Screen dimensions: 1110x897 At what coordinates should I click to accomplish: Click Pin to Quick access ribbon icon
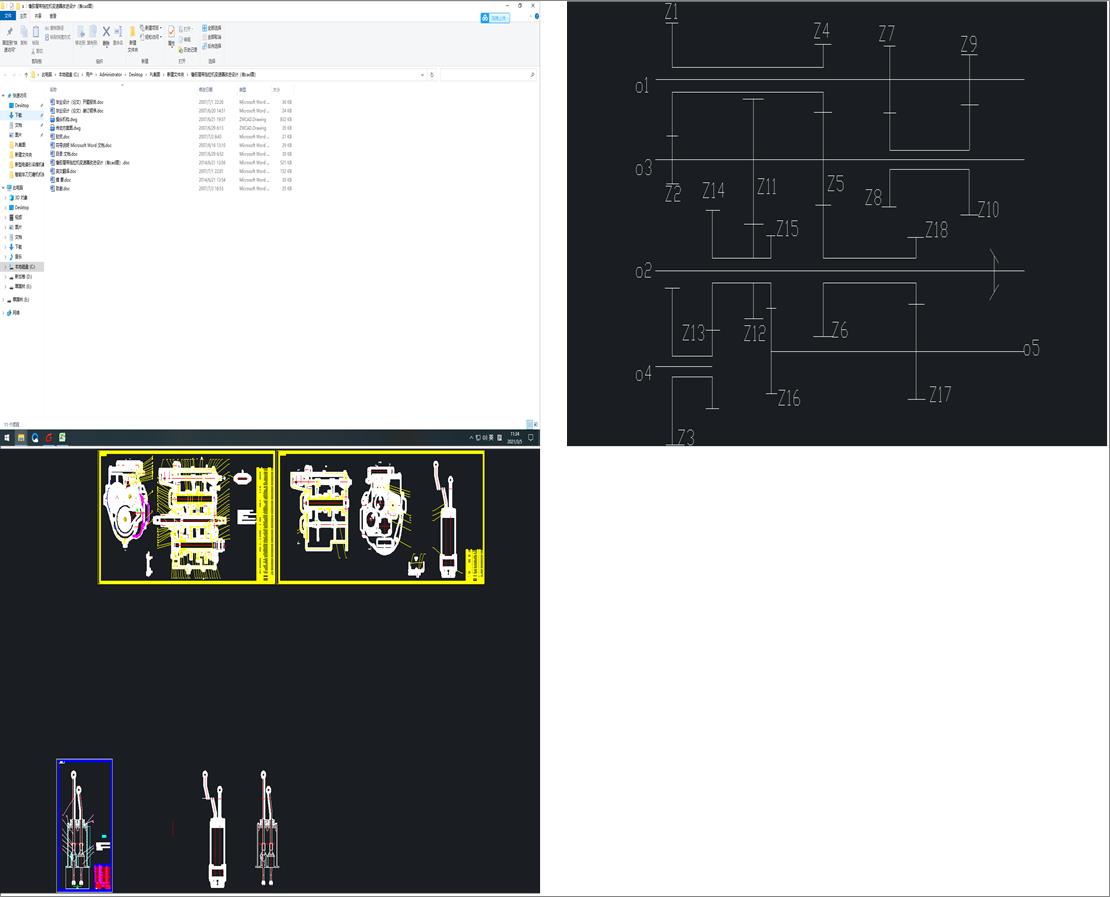[9, 33]
